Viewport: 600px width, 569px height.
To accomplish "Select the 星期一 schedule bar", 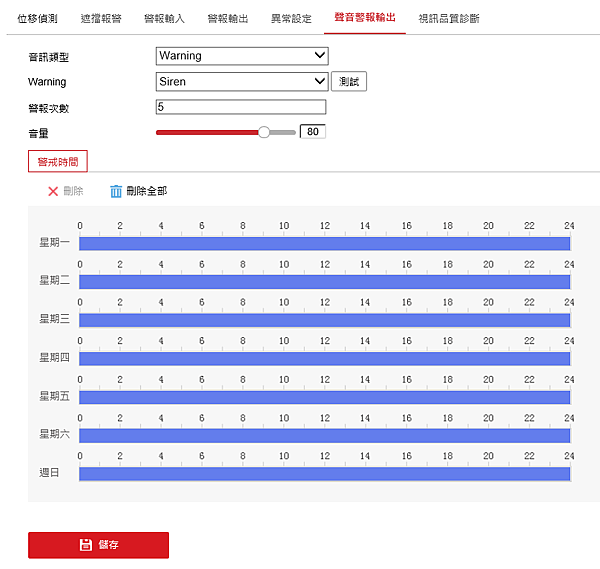I will (324, 244).
